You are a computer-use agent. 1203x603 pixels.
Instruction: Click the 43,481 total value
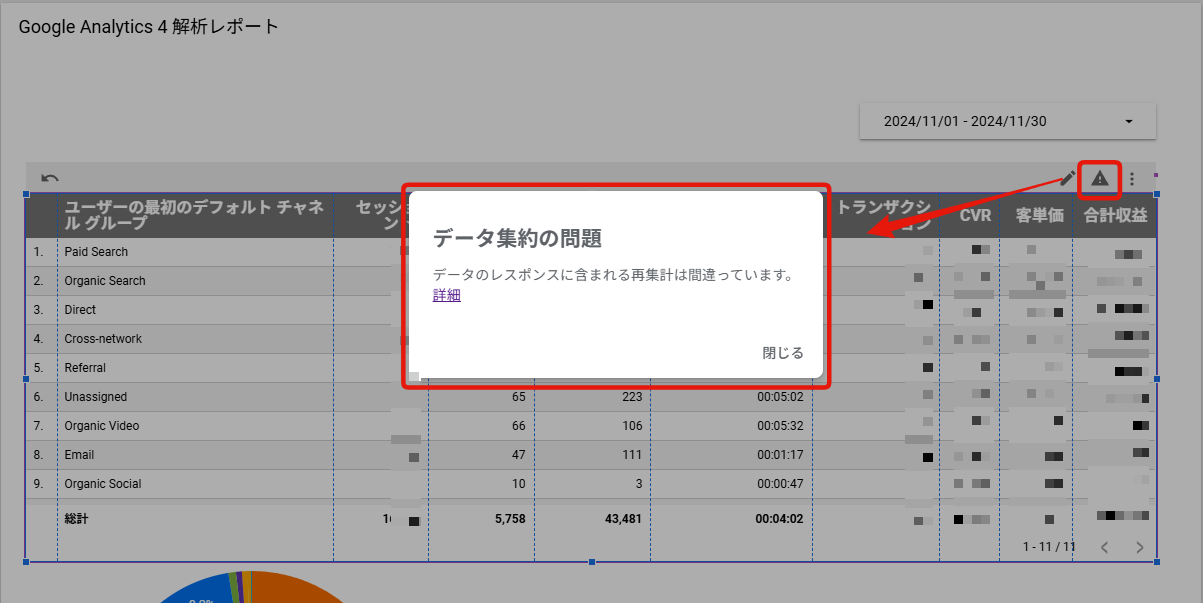coord(622,519)
